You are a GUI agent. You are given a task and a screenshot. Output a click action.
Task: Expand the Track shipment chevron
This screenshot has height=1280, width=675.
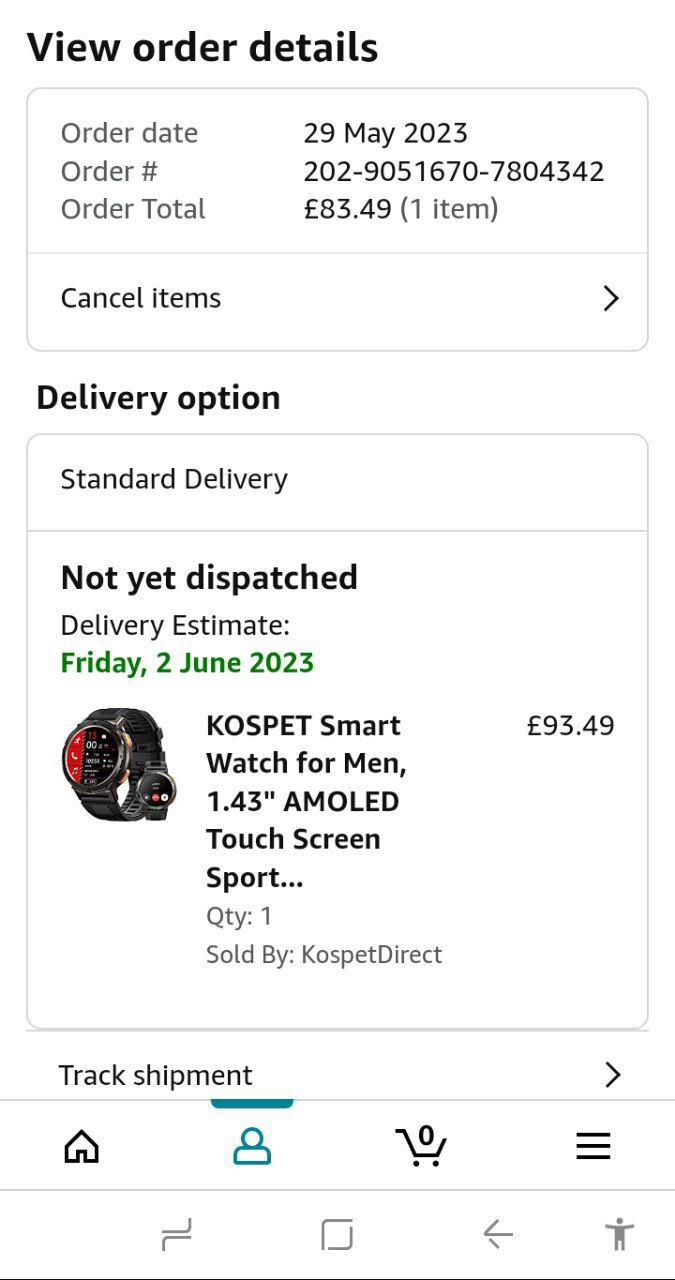click(612, 1075)
